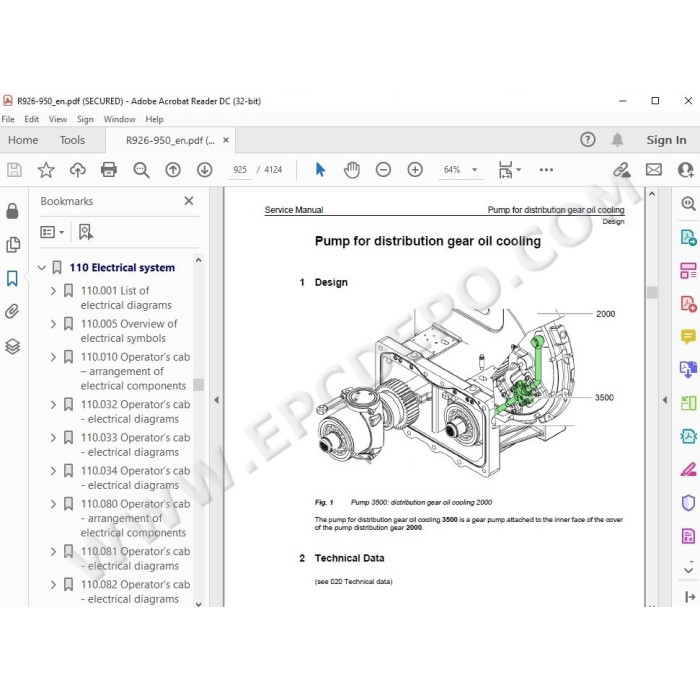Expand the right tools pane

point(689,596)
